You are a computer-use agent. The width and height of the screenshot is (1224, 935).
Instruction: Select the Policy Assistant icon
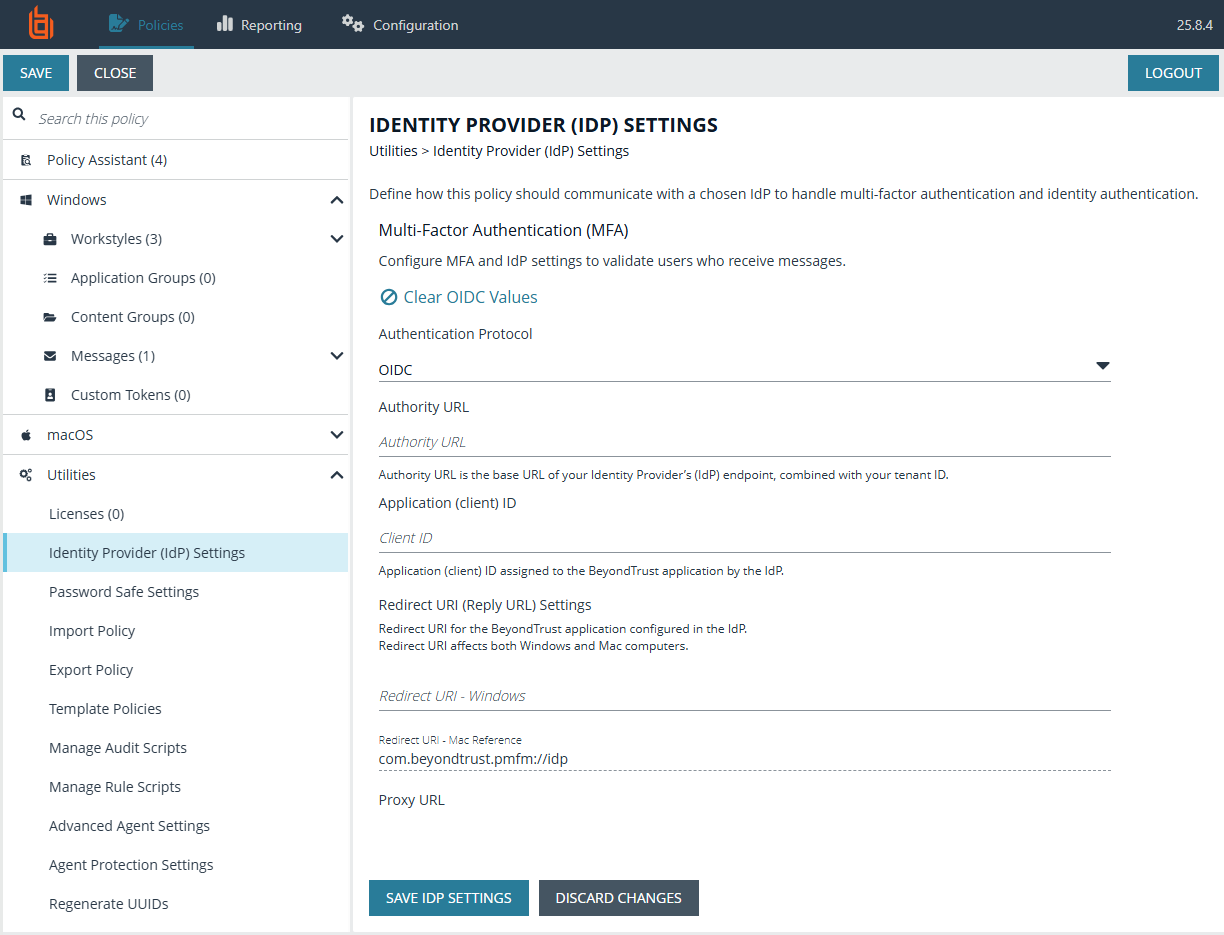tap(27, 159)
